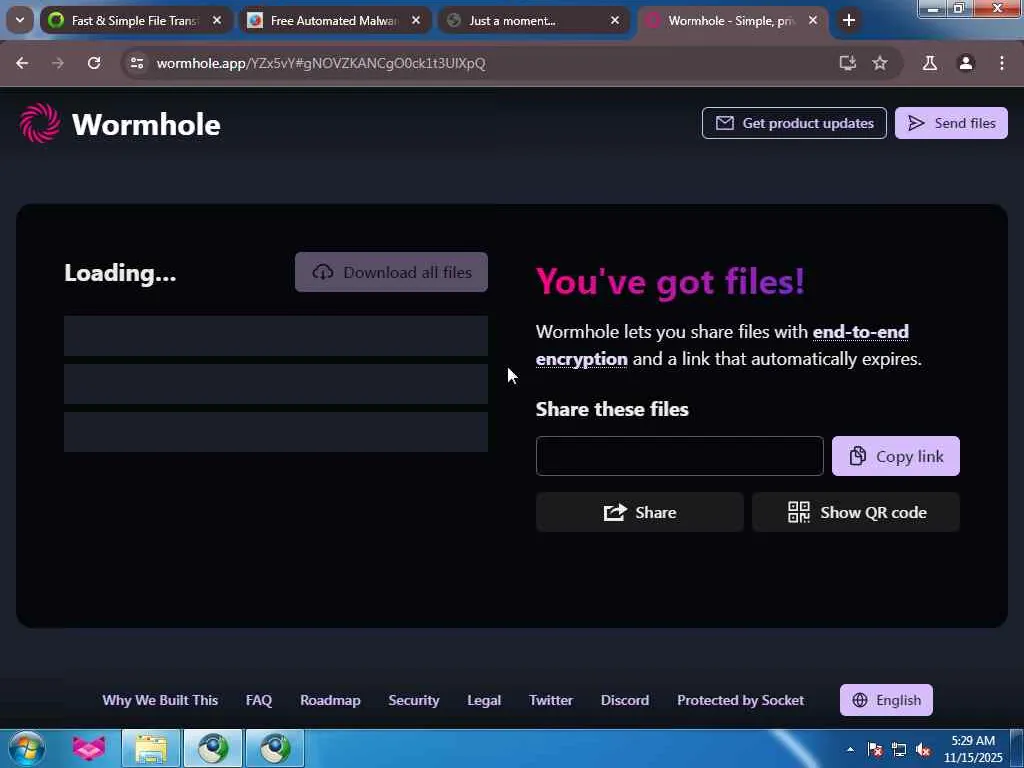Click the Share button
Viewport: 1024px width, 768px height.
point(639,512)
